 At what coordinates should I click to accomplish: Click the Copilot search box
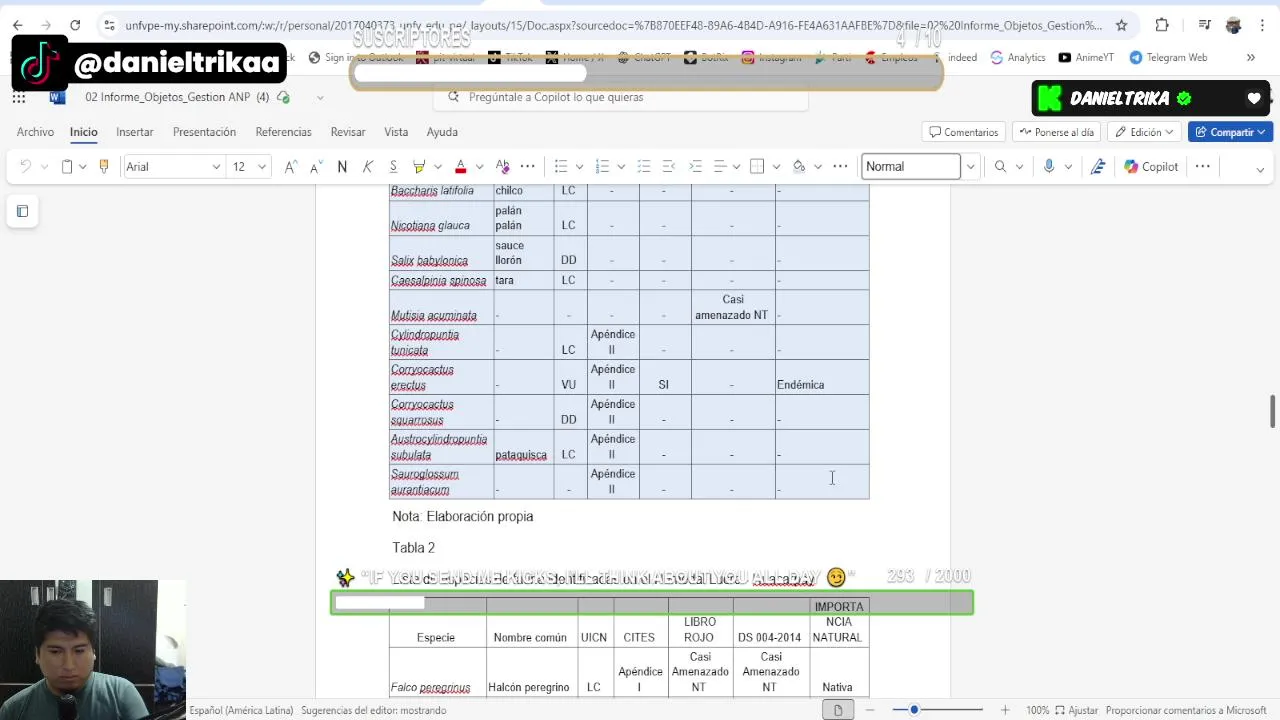(620, 97)
